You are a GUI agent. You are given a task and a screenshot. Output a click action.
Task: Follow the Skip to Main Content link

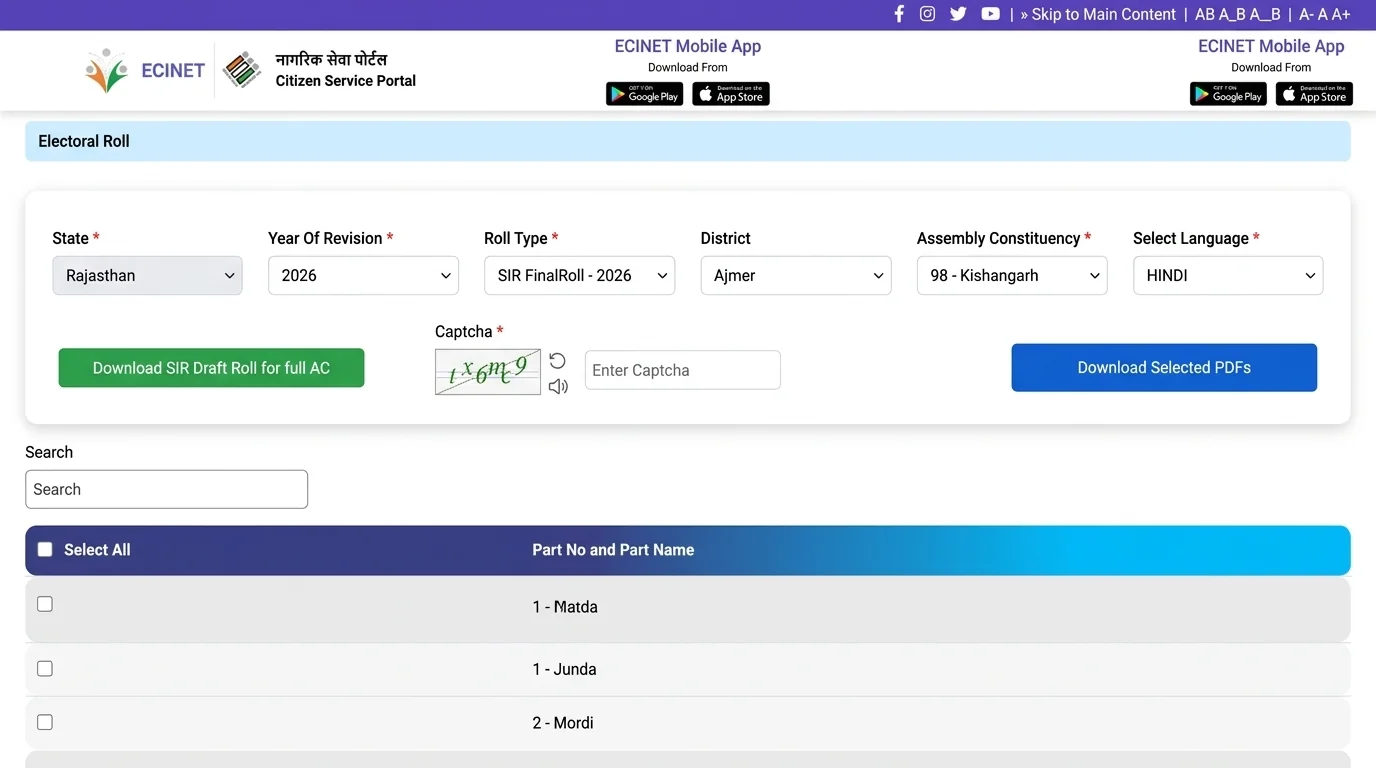(x=1098, y=14)
